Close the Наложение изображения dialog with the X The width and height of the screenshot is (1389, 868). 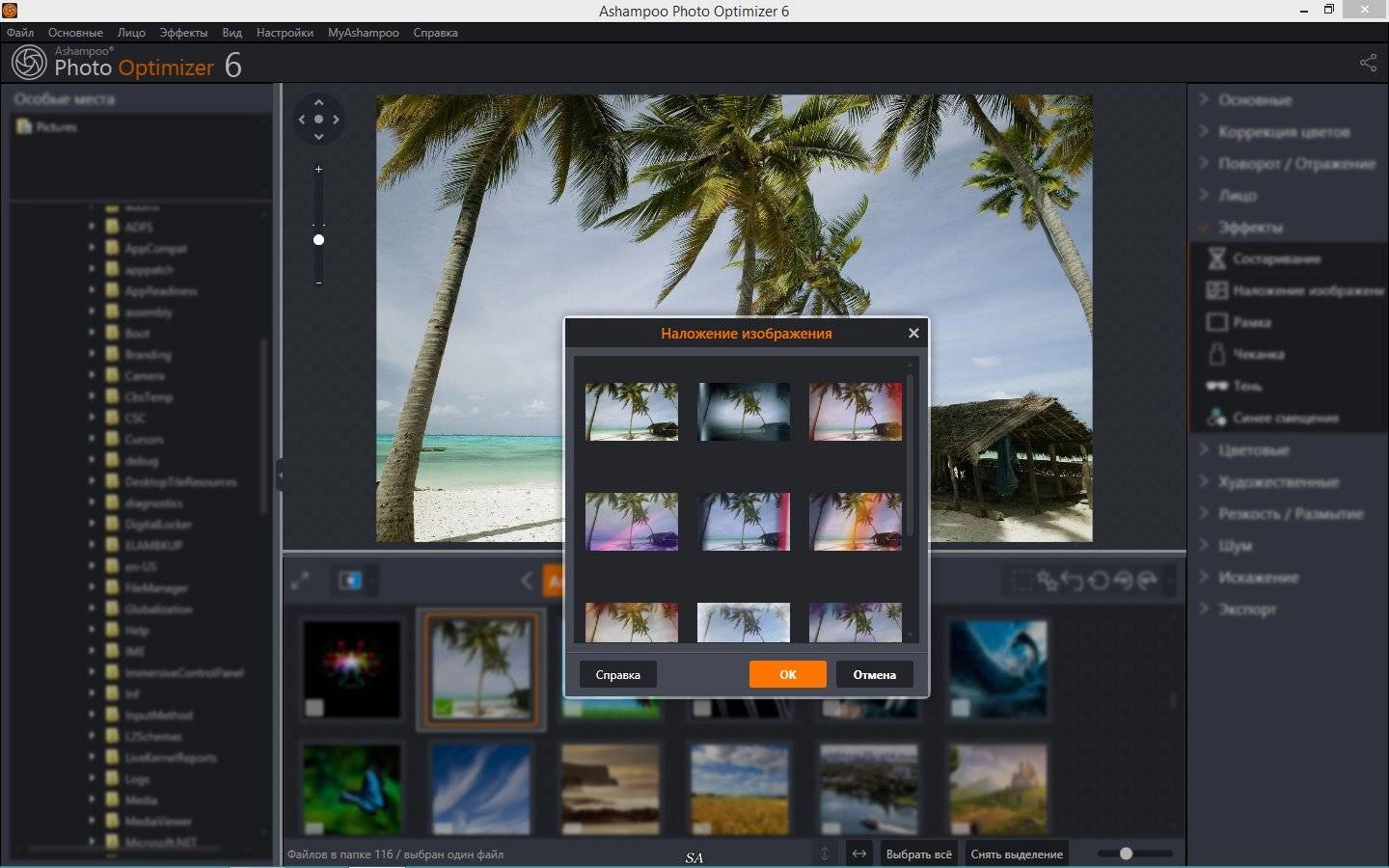tap(913, 333)
